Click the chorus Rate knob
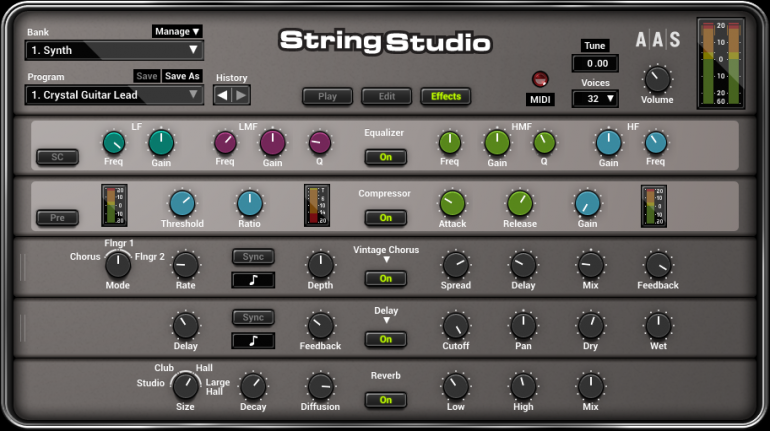 tap(186, 265)
